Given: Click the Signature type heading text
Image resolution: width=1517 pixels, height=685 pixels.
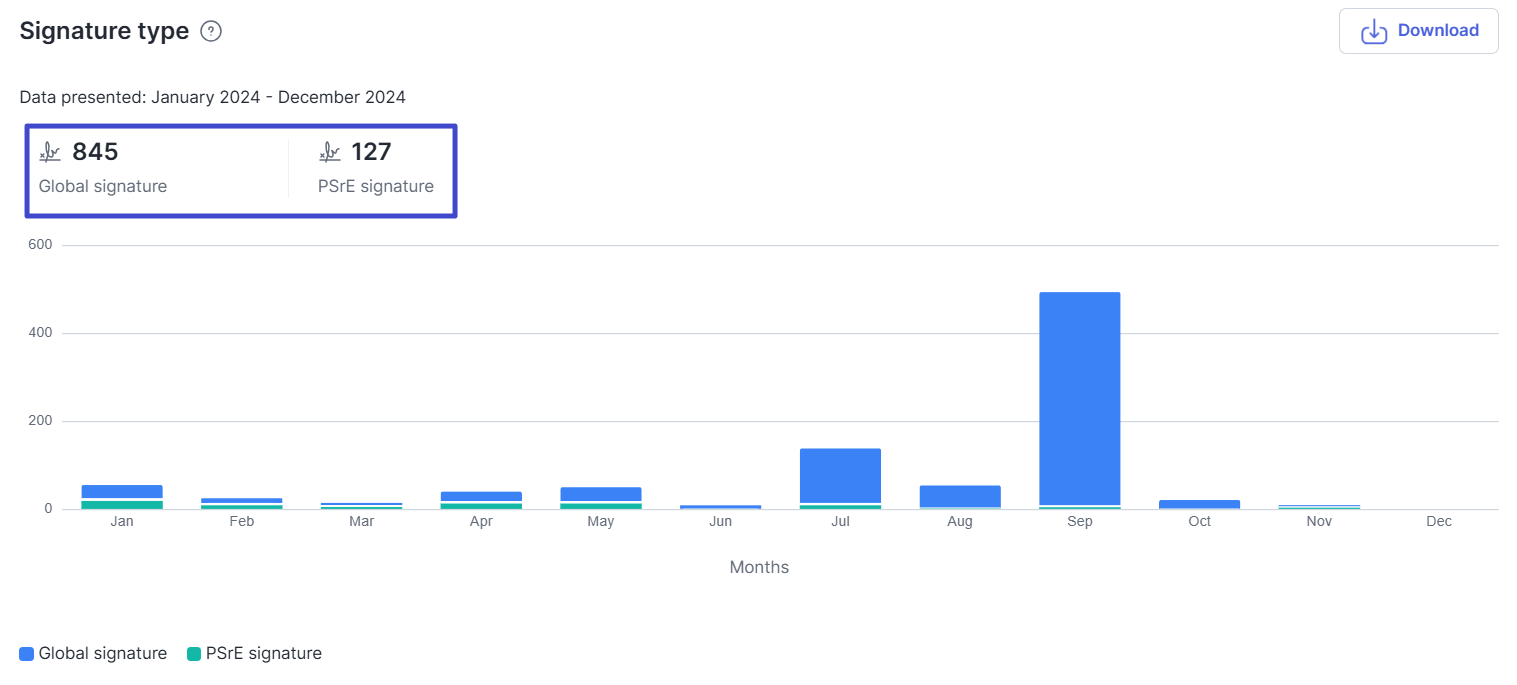Looking at the screenshot, I should (104, 31).
